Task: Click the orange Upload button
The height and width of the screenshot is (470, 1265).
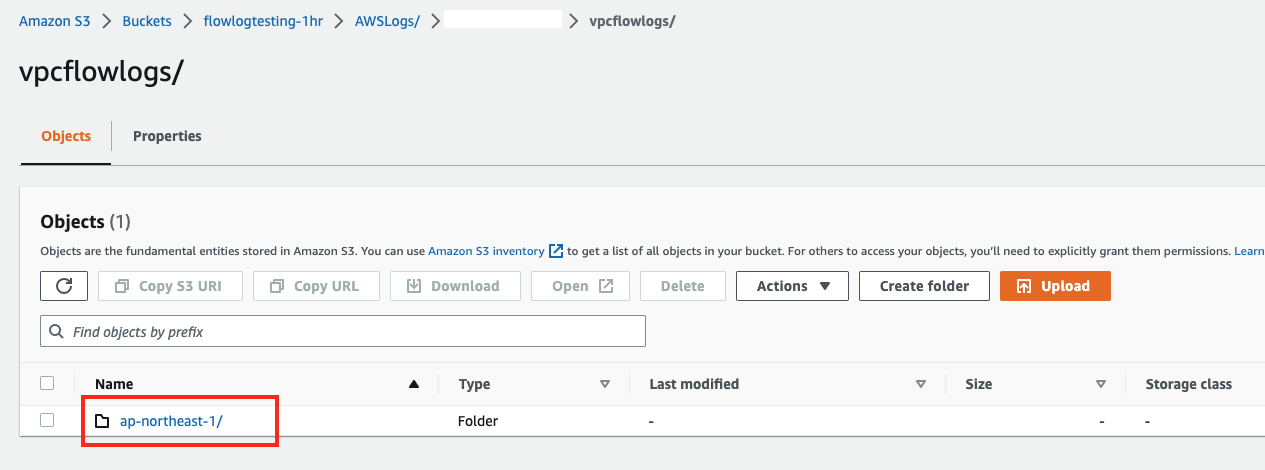Action: click(x=1054, y=286)
